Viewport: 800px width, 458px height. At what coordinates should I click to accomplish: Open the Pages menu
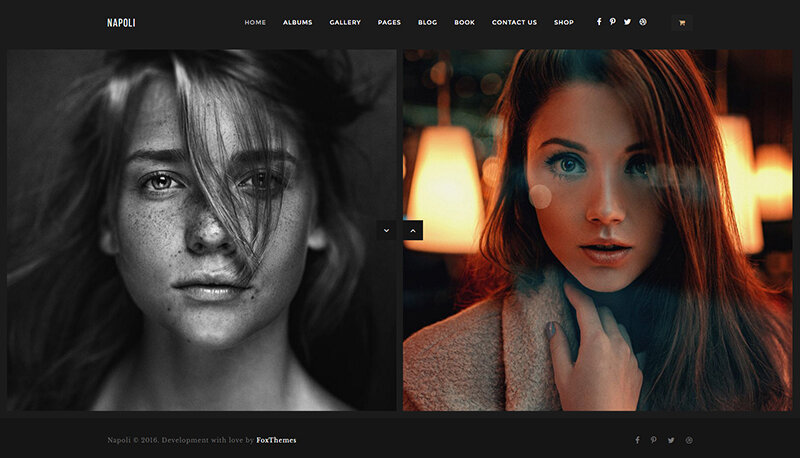coord(389,22)
